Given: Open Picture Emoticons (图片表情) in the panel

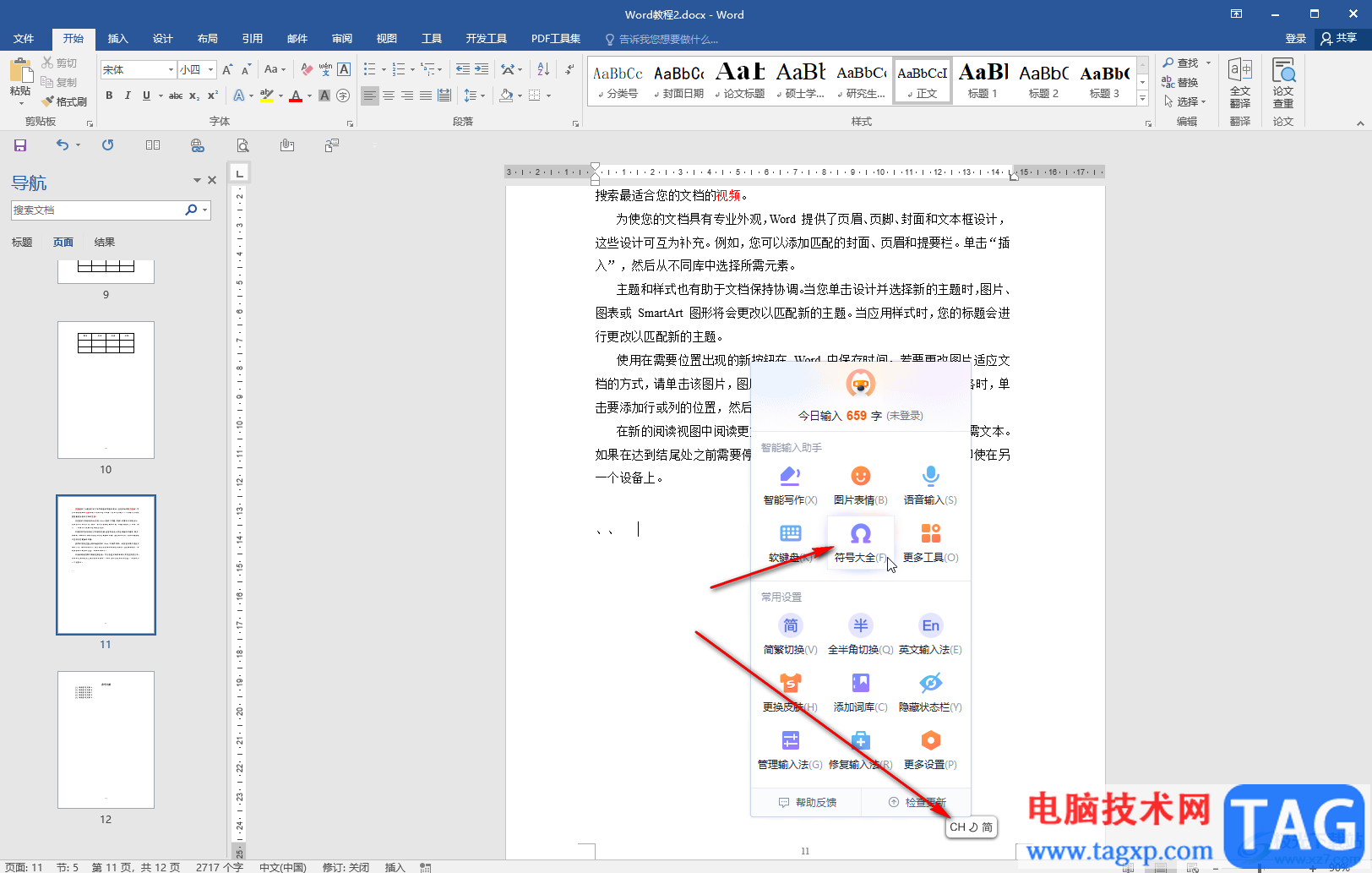Looking at the screenshot, I should (860, 485).
